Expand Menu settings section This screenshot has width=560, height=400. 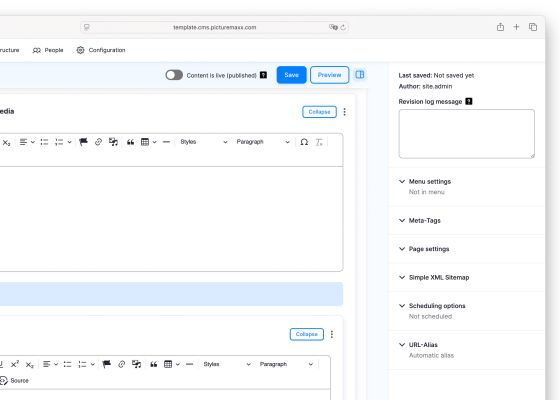[x=430, y=181]
